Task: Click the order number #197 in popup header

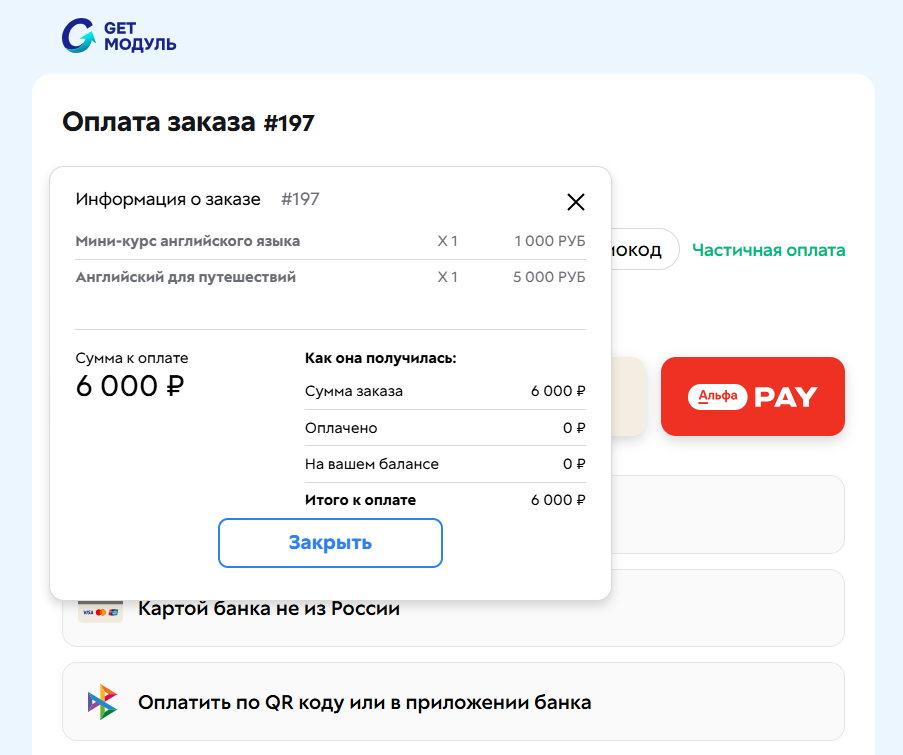Action: (x=301, y=199)
